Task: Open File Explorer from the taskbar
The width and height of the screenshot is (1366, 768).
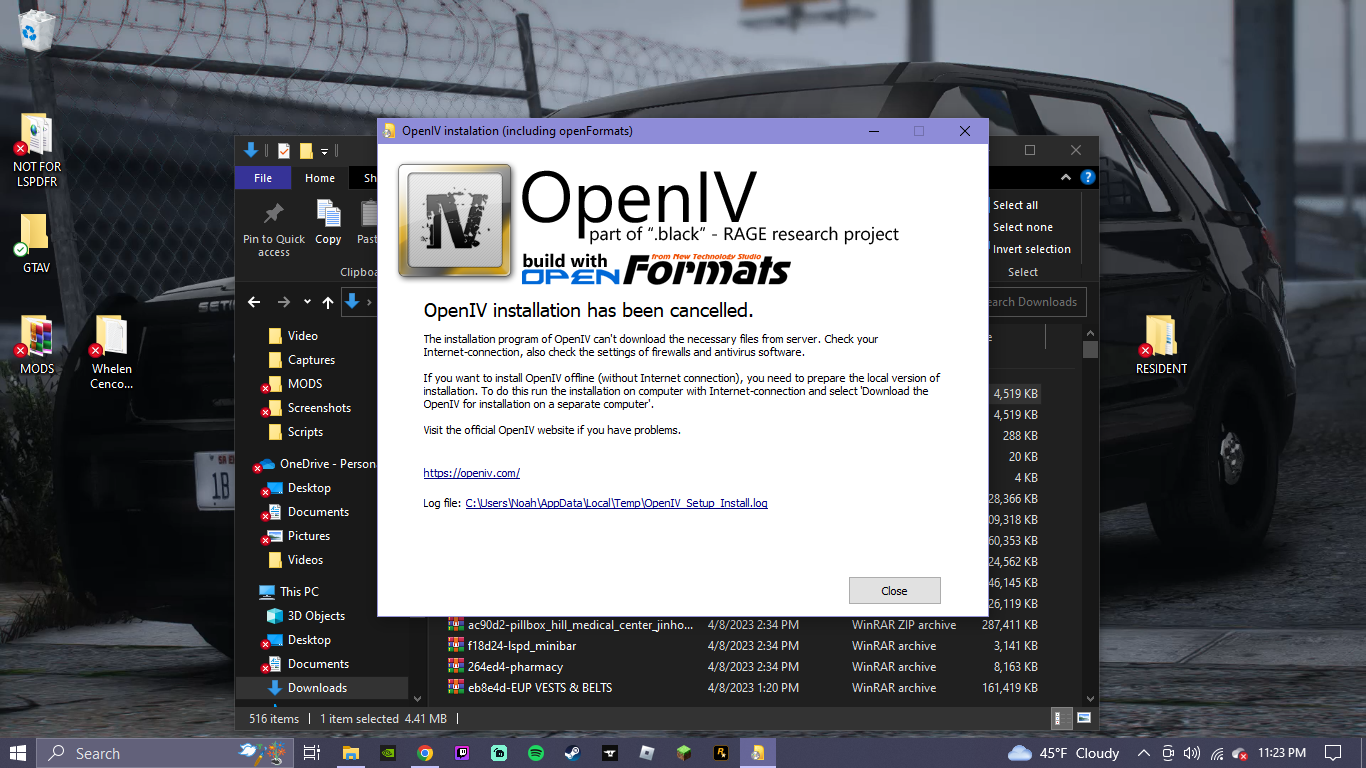Action: coord(350,753)
